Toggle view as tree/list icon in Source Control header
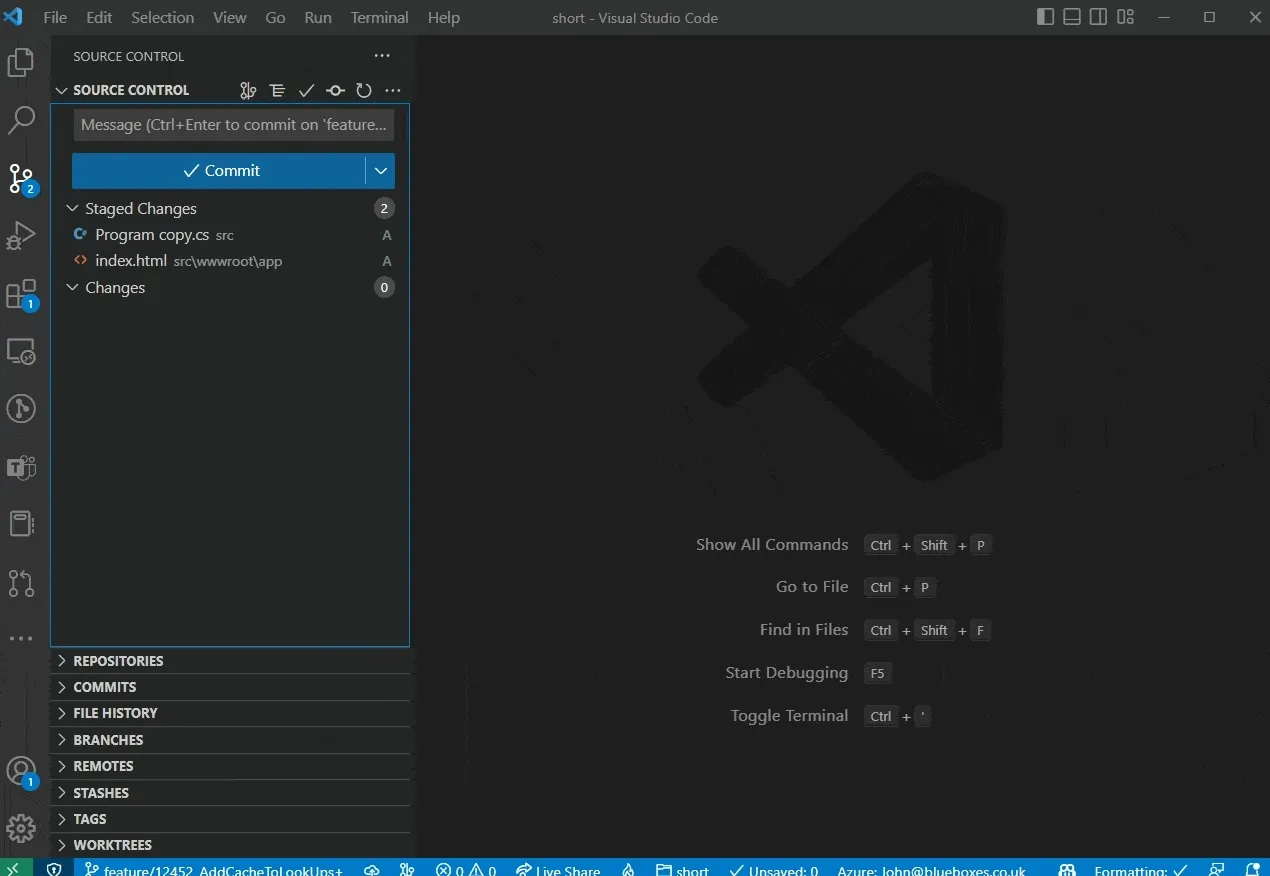This screenshot has height=876, width=1270. coord(277,90)
